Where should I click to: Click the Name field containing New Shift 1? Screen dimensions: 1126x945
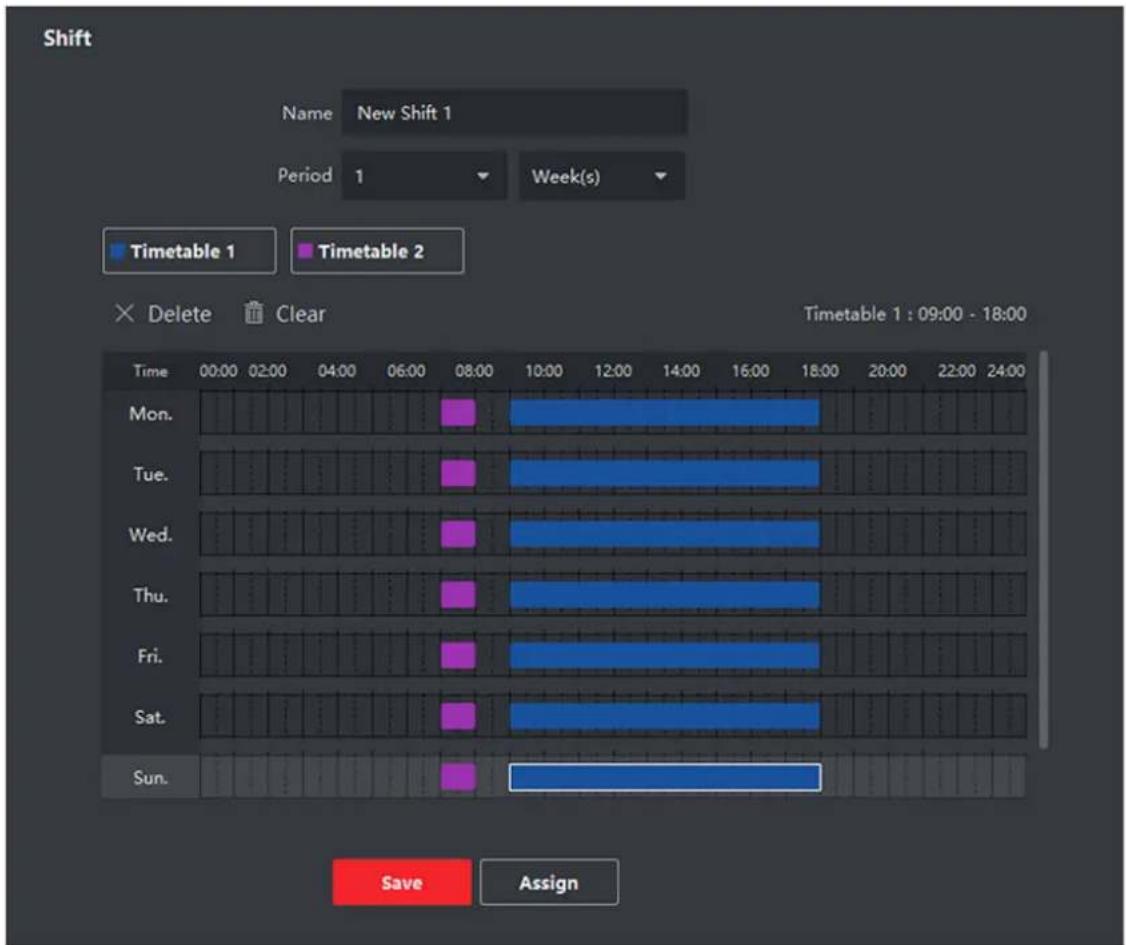514,113
